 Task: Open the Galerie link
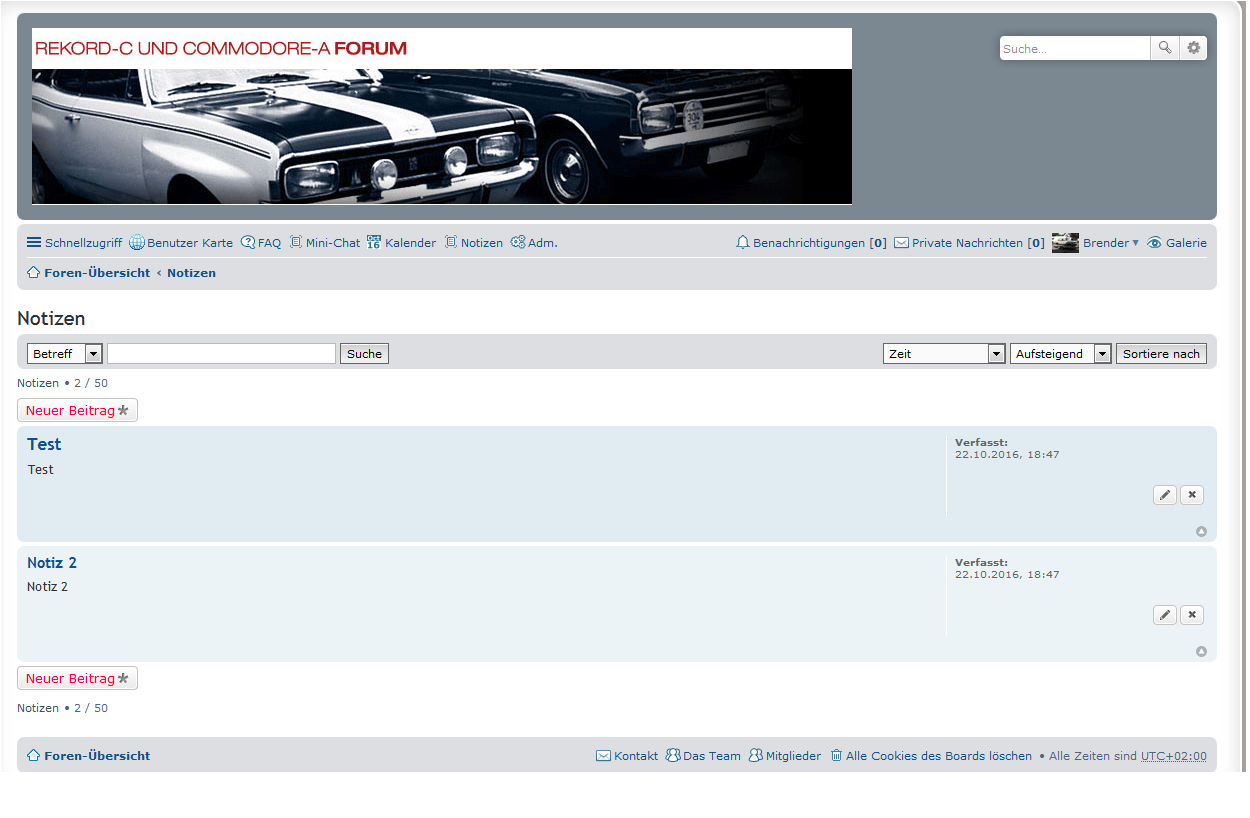coord(1176,243)
